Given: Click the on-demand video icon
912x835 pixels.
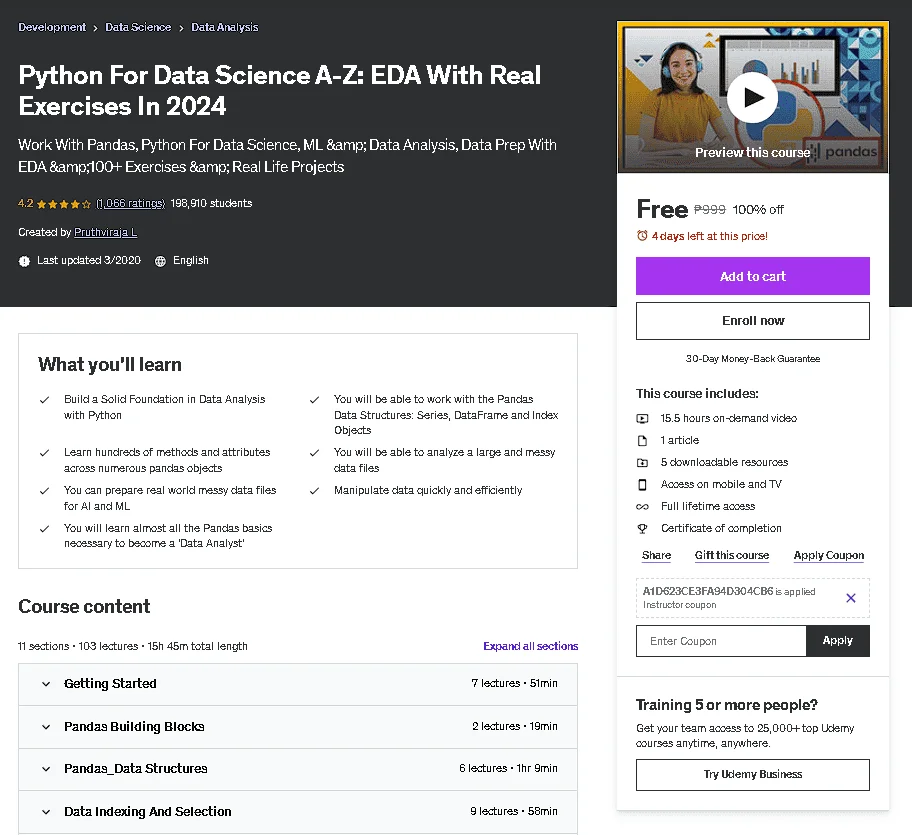Looking at the screenshot, I should (x=642, y=418).
